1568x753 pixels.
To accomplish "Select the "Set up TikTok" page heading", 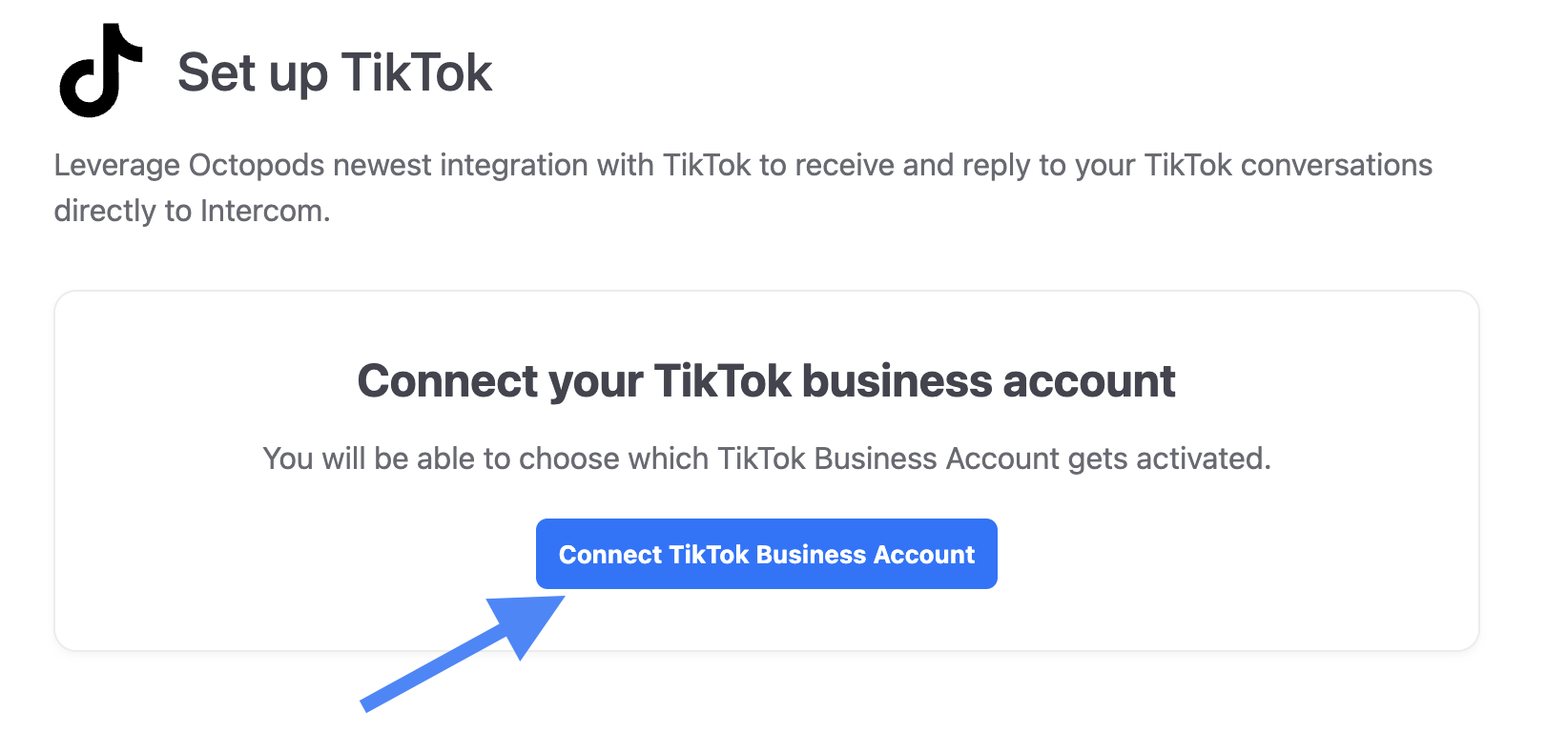I will point(334,72).
